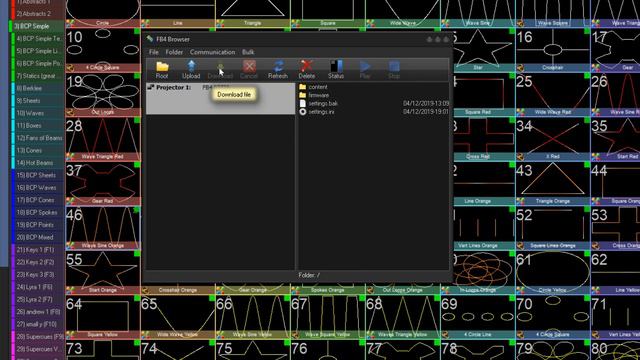This screenshot has width=640, height=360.
Task: Trigger cue 28 Wave Triangle Red
Action: 103,139
